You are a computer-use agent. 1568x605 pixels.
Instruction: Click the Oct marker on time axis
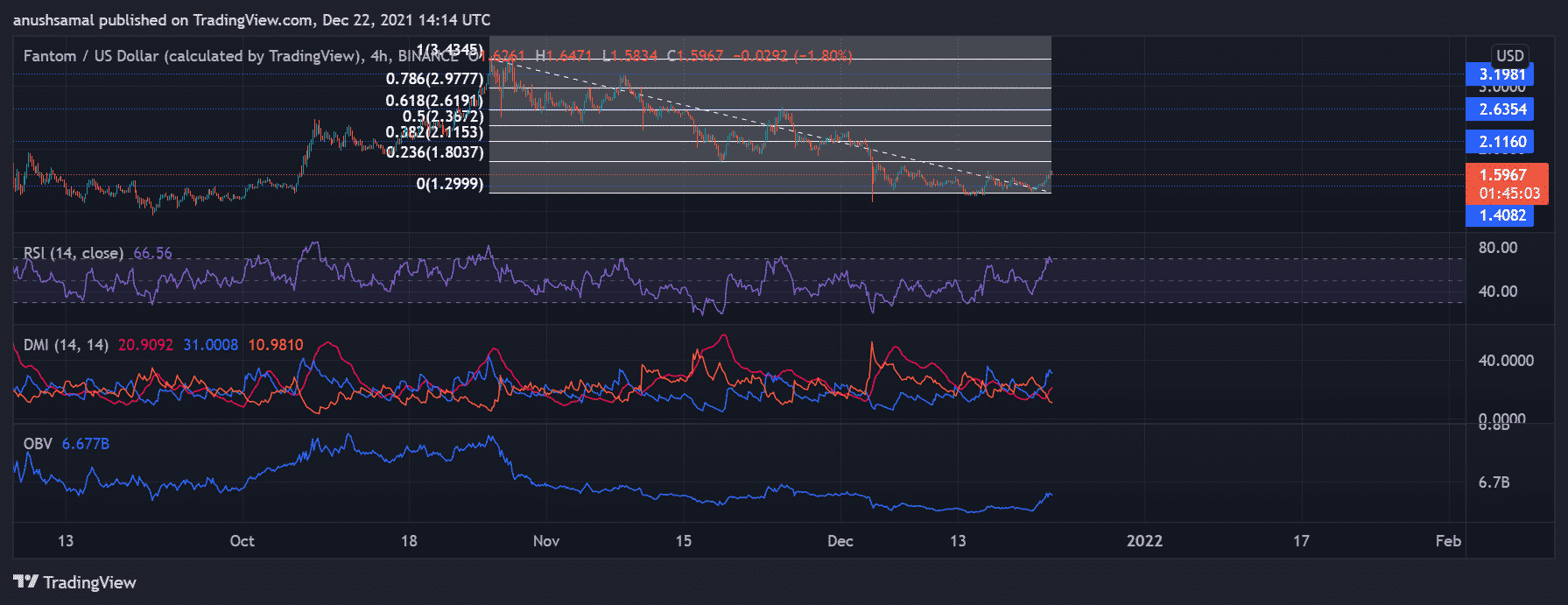(x=242, y=541)
